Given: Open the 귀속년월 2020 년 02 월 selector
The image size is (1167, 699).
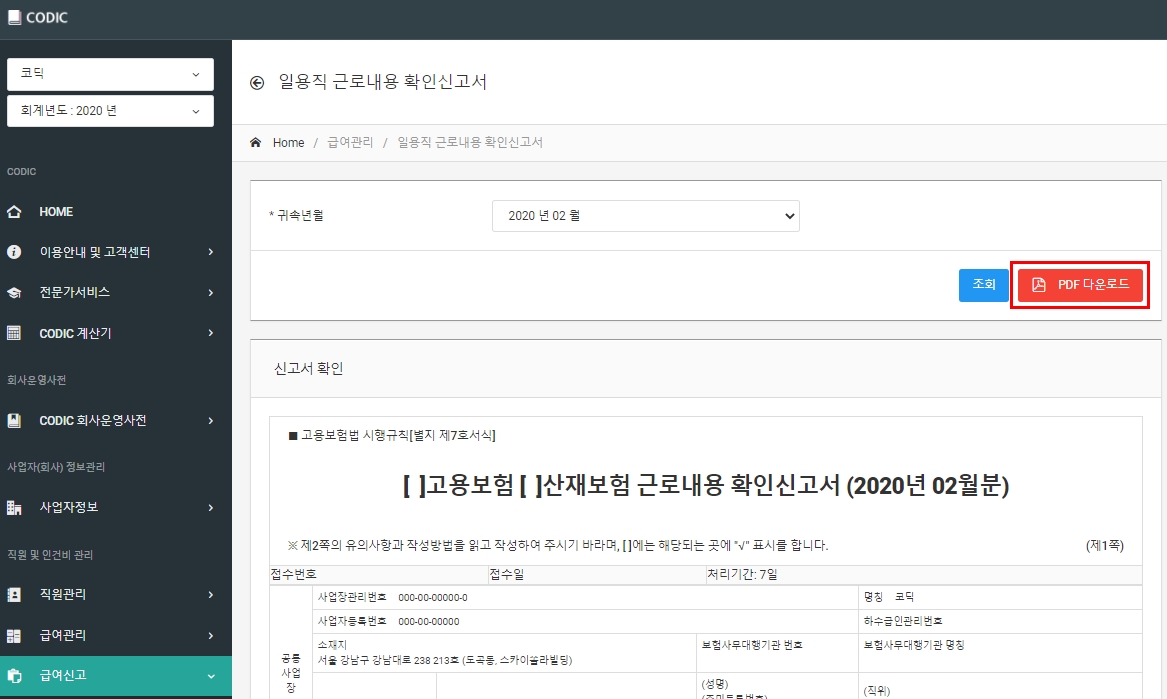Looking at the screenshot, I should pos(645,216).
